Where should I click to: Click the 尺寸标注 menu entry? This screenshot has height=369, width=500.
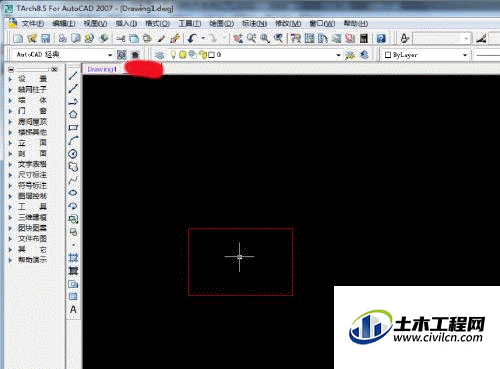32,175
